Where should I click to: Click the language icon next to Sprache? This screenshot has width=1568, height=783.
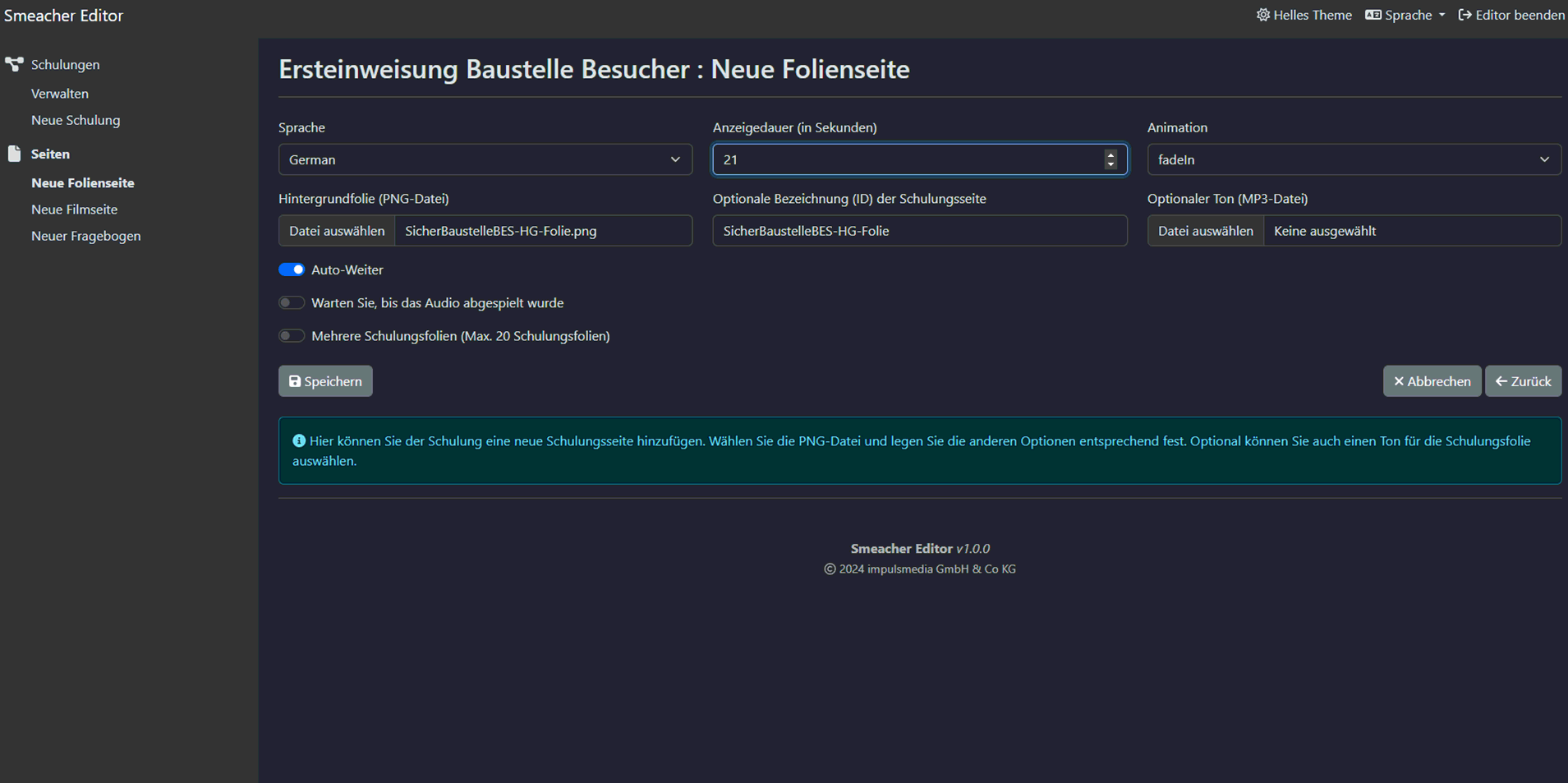point(1373,15)
